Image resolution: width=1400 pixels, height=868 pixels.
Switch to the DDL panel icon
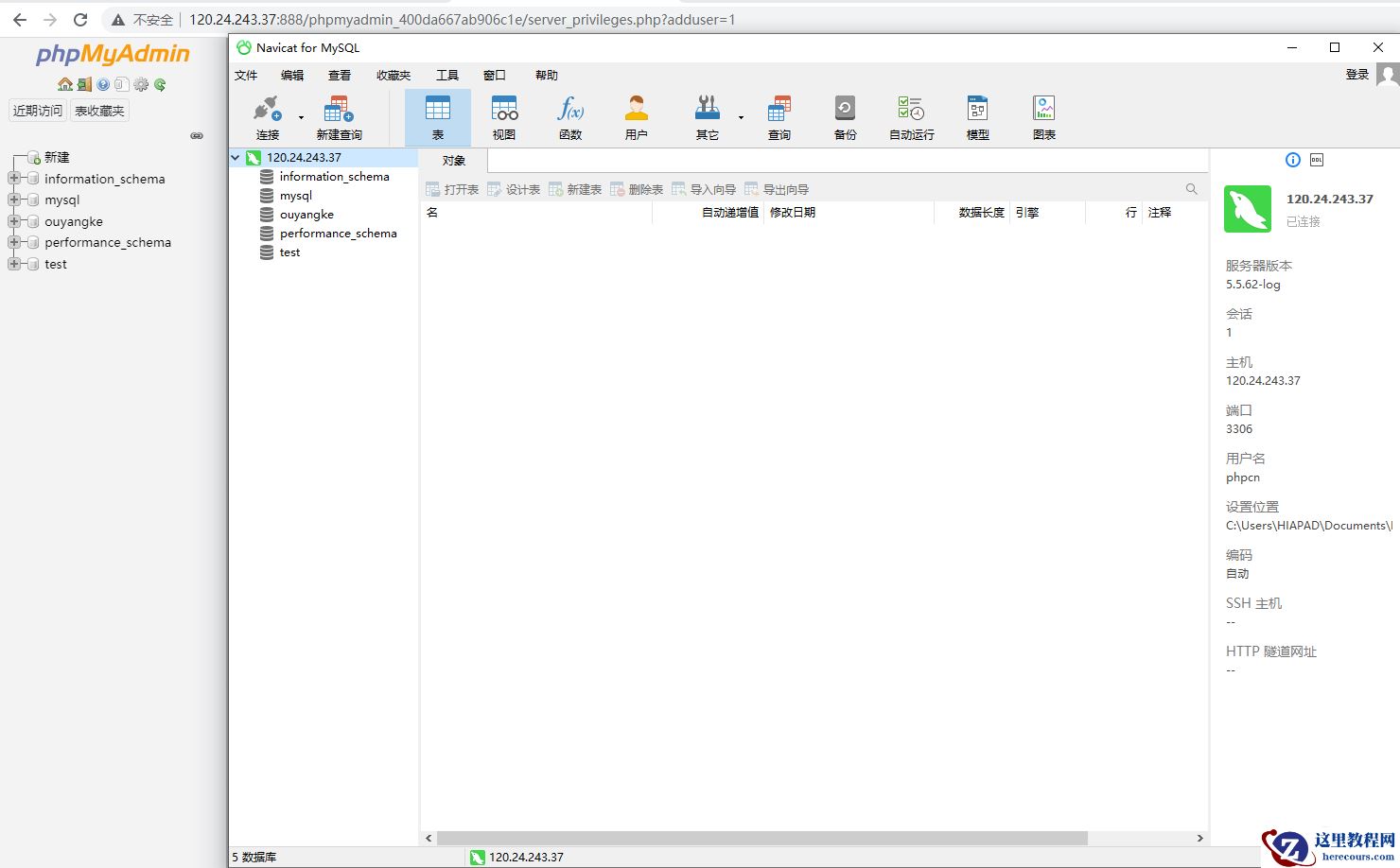point(1317,160)
